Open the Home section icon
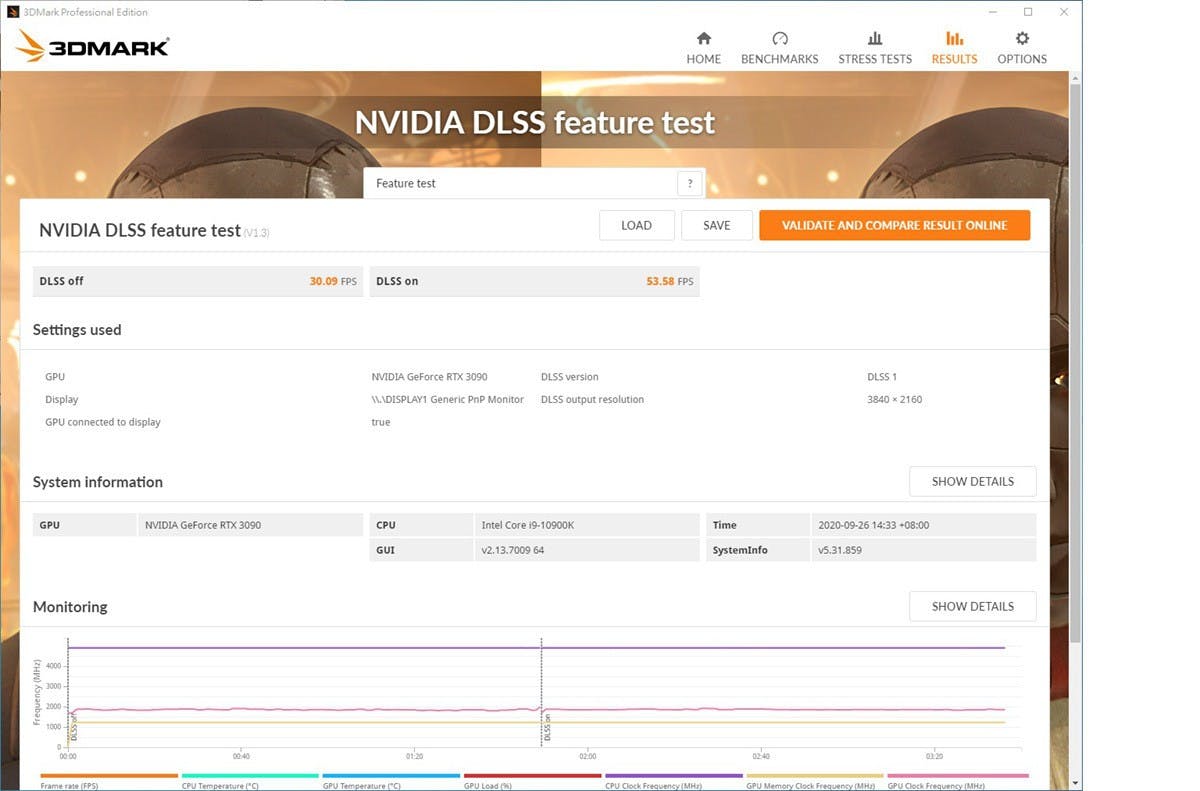Screen dimensions: 1200x791 coord(704,38)
